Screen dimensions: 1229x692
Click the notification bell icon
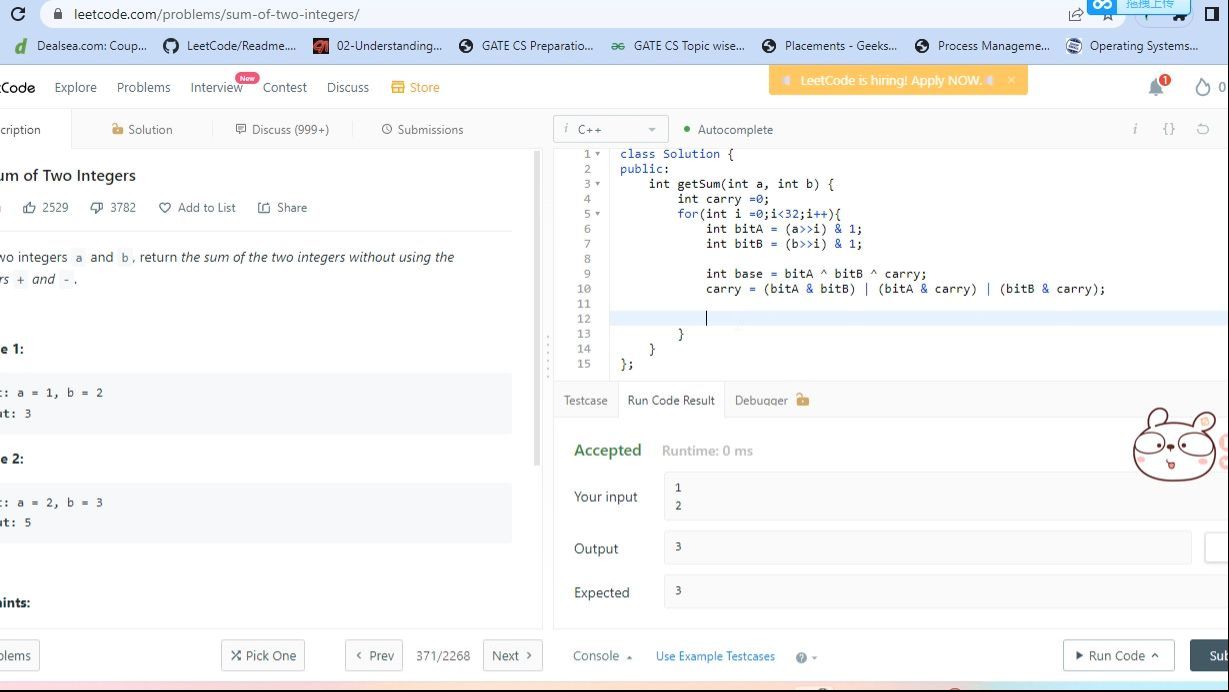pos(1156,88)
